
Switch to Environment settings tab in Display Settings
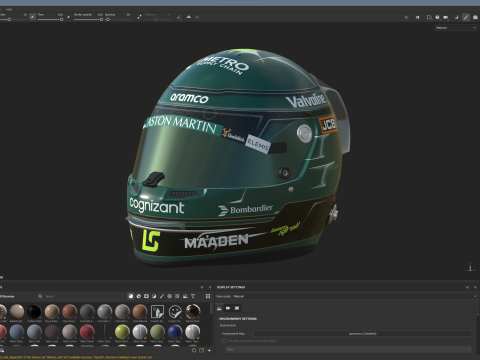coord(219,308)
